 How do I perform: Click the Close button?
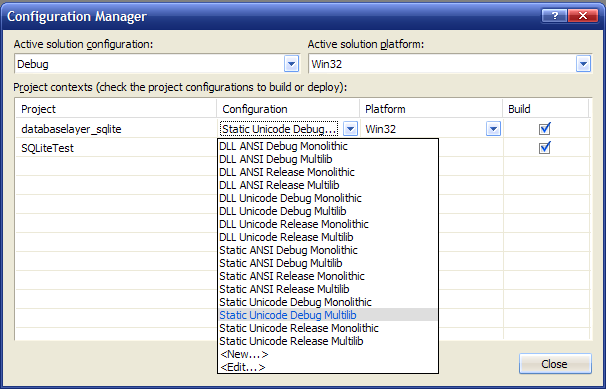pyautogui.click(x=555, y=364)
